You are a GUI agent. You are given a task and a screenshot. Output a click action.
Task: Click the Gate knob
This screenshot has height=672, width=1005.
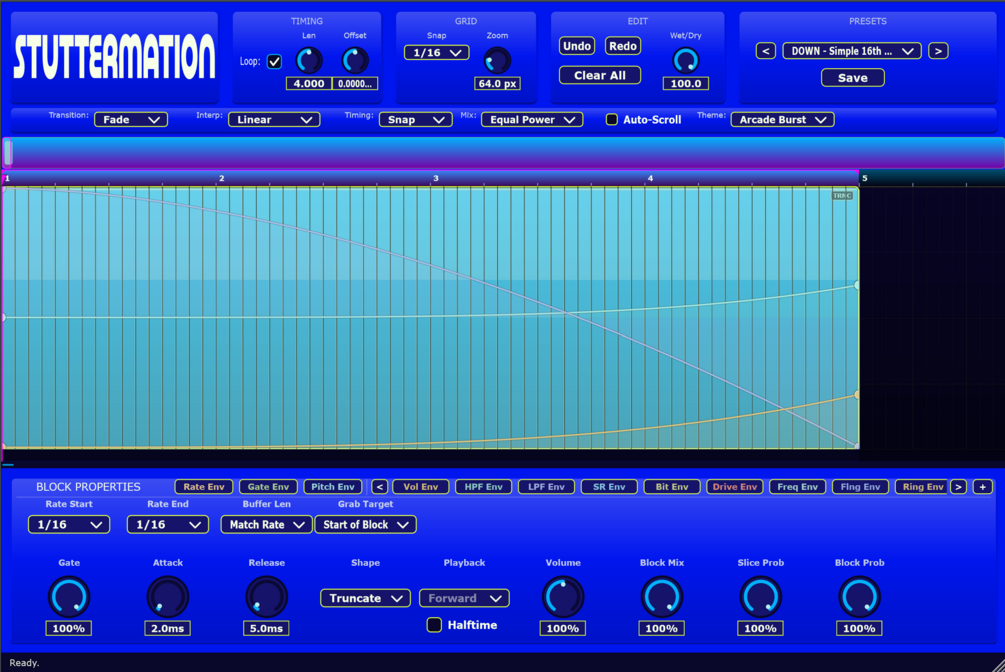pos(69,597)
